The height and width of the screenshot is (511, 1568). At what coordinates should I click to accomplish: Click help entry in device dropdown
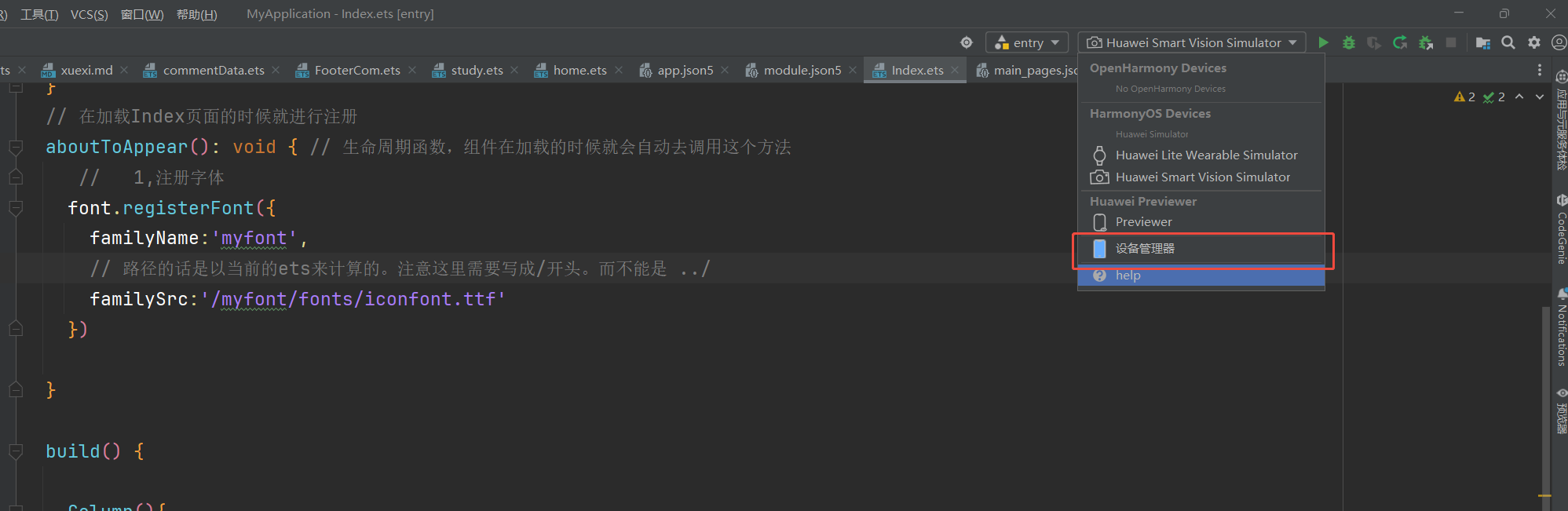click(x=1201, y=275)
